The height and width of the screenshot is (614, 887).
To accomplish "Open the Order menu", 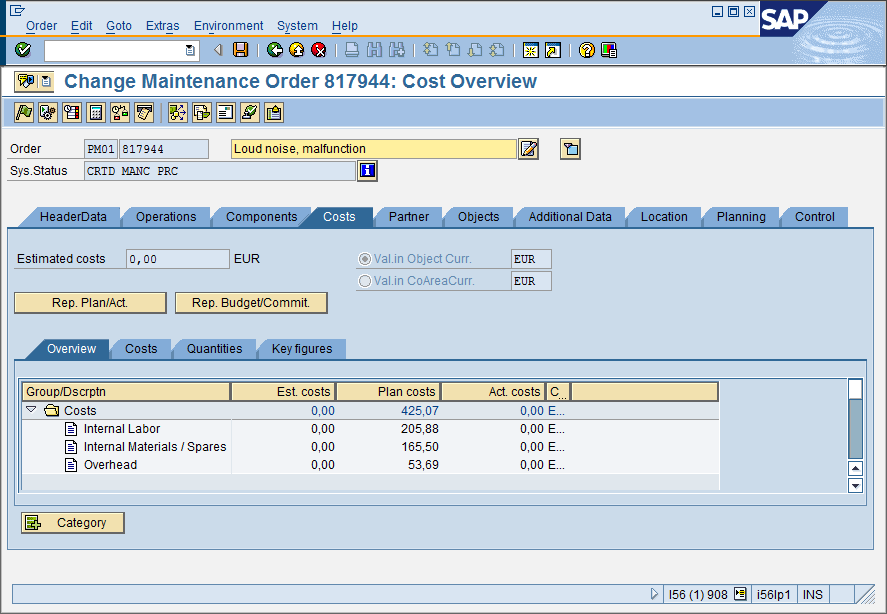I will pyautogui.click(x=41, y=26).
